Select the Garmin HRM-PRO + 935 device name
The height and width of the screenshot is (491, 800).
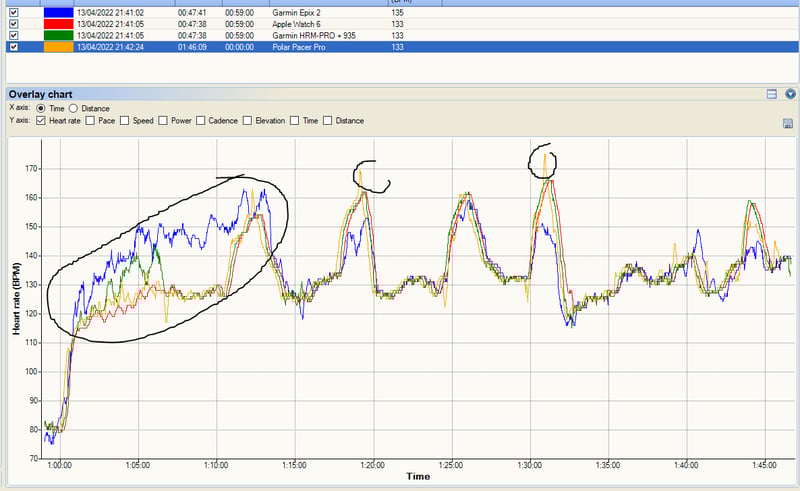coord(314,35)
